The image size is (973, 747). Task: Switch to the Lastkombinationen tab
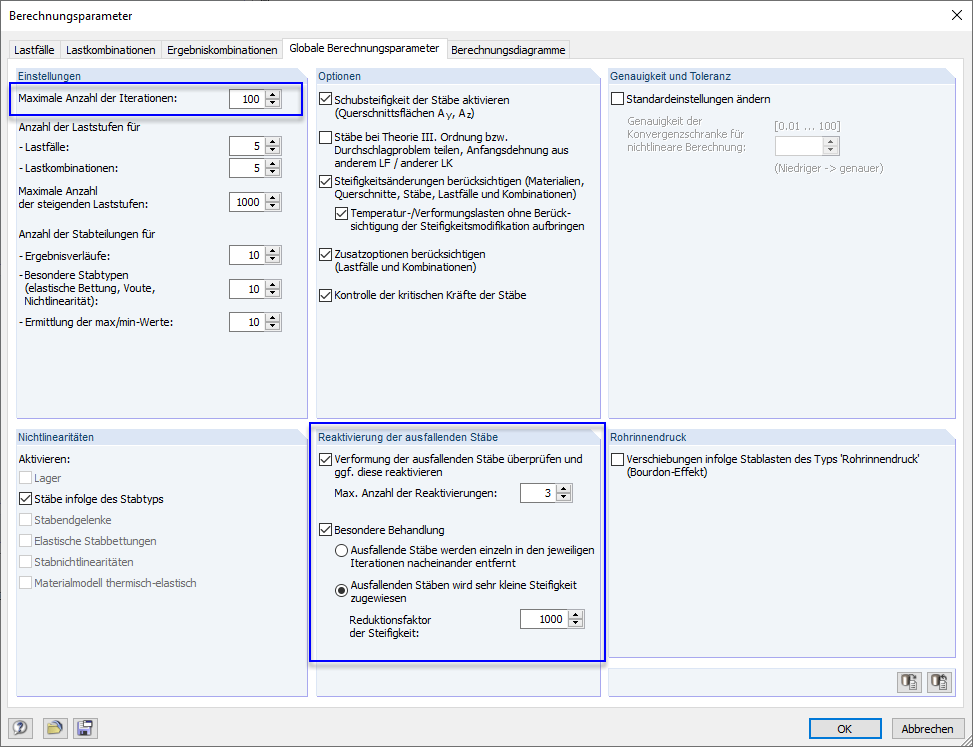tap(113, 48)
